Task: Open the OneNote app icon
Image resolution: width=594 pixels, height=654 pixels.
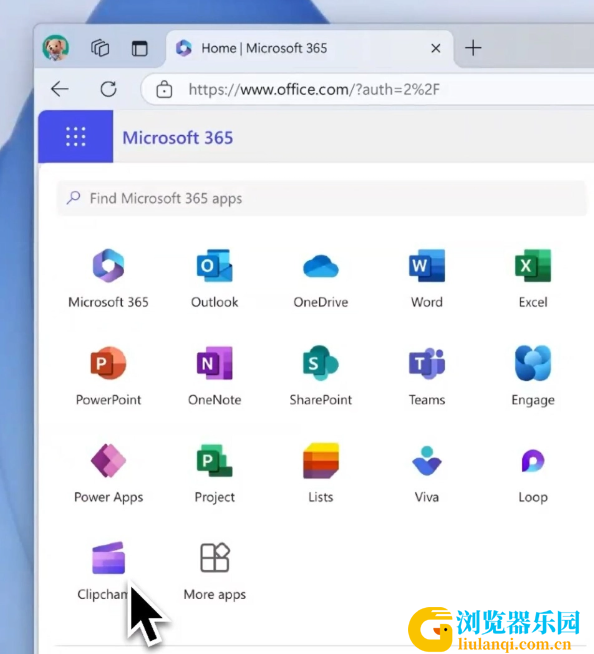Action: click(214, 363)
